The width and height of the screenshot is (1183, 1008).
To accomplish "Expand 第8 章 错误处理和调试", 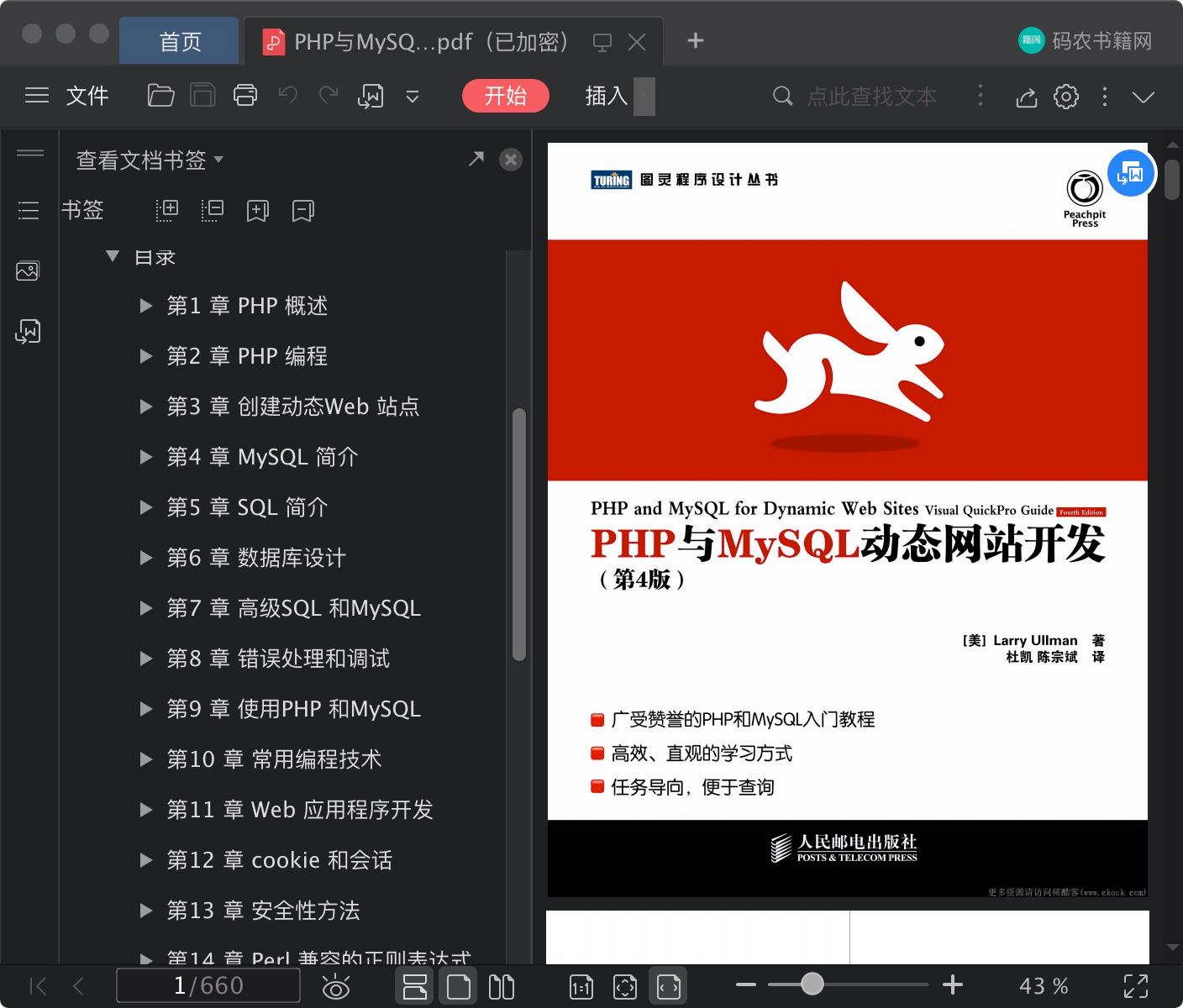I will click(146, 659).
